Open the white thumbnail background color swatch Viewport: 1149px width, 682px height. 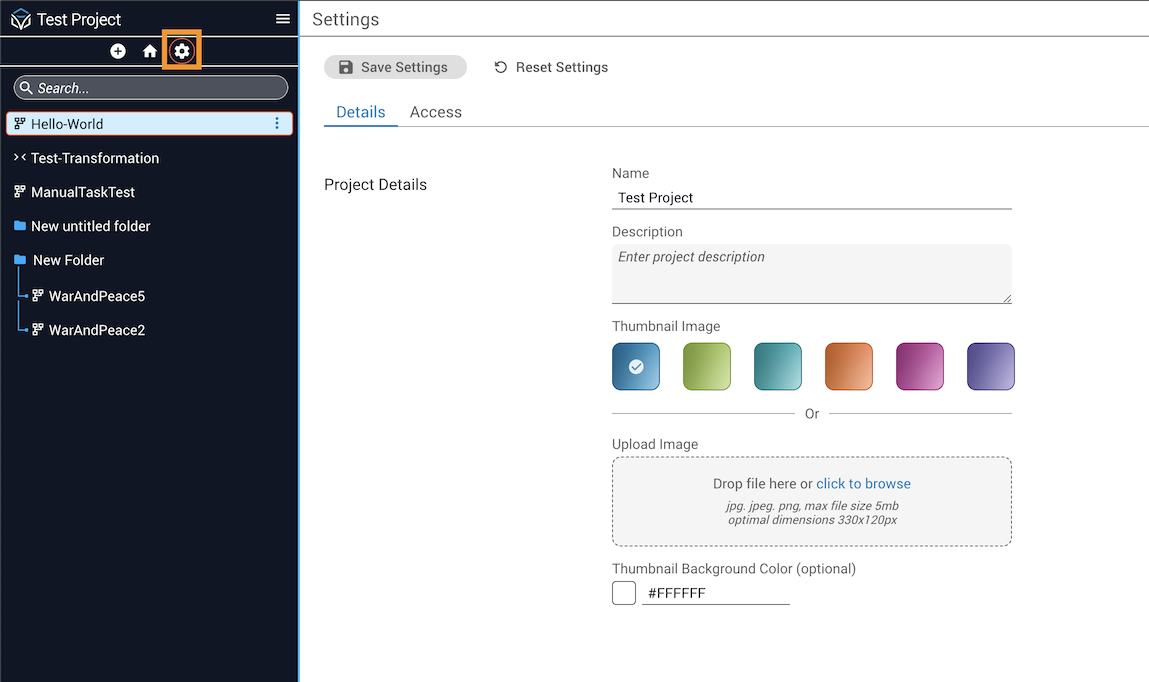coord(624,593)
